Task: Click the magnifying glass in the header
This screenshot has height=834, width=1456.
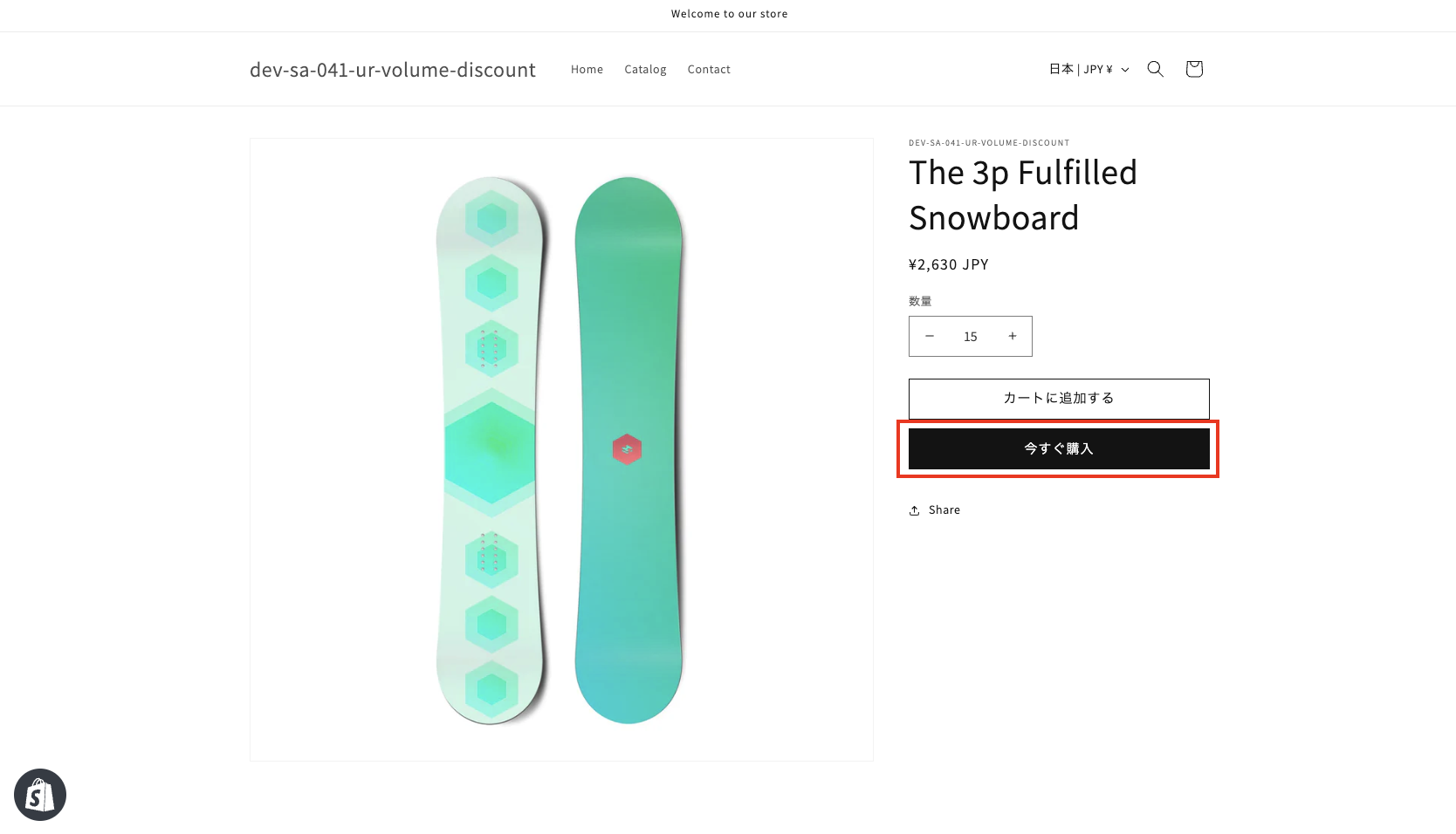Action: point(1155,69)
